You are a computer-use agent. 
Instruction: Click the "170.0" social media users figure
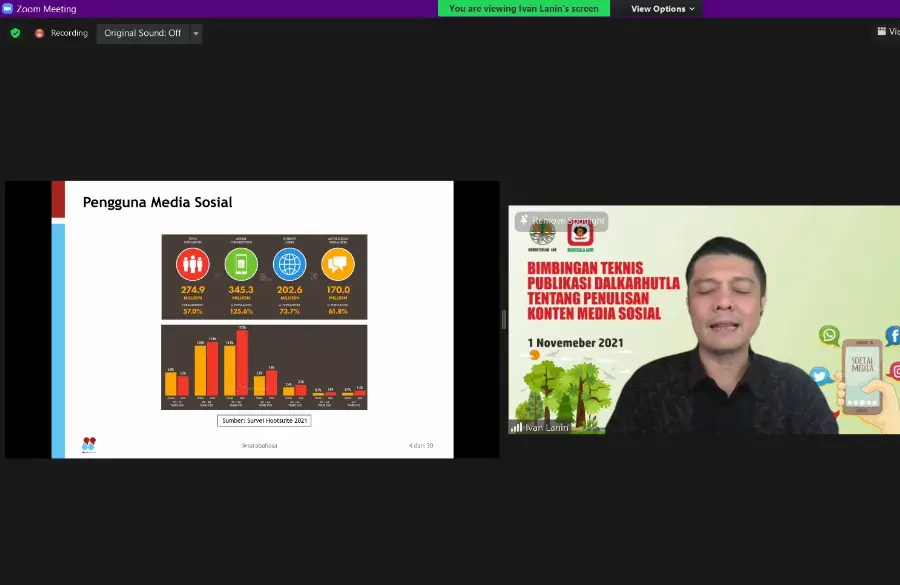[x=338, y=290]
